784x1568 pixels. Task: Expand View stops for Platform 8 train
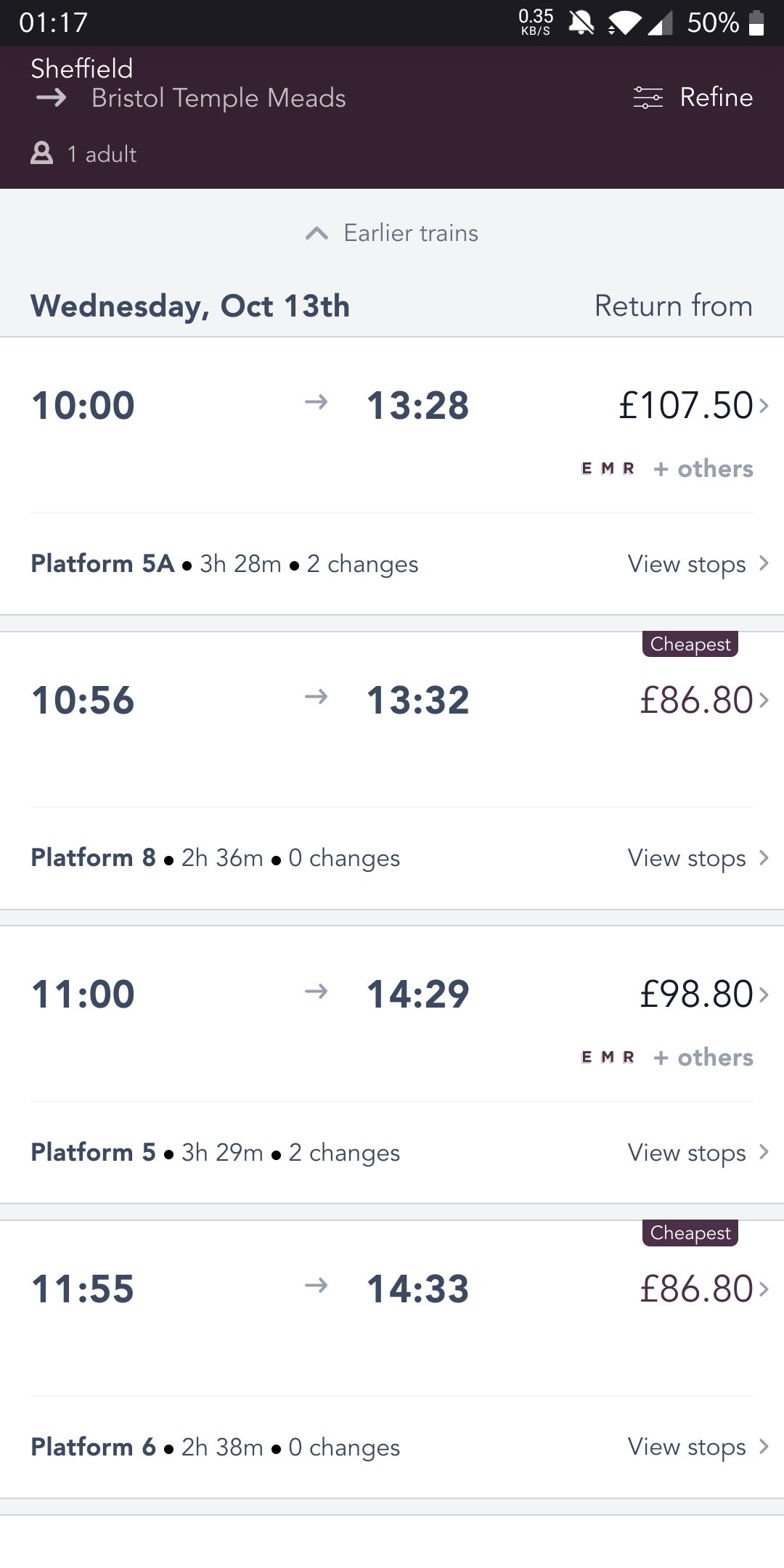point(697,858)
